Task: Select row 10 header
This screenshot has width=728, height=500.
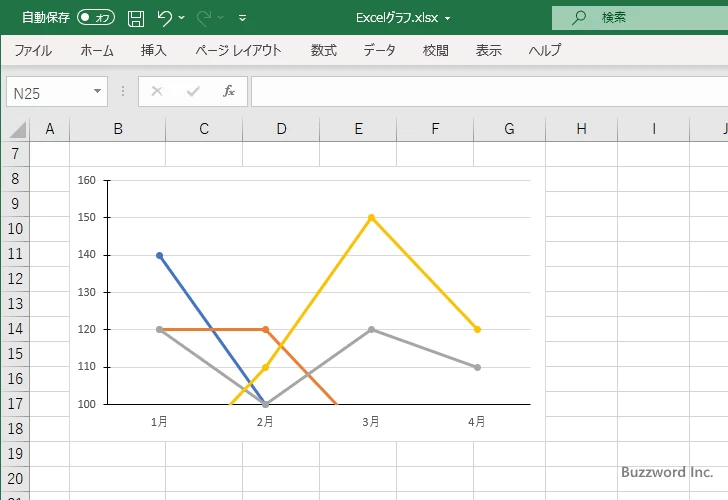Action: [15, 229]
